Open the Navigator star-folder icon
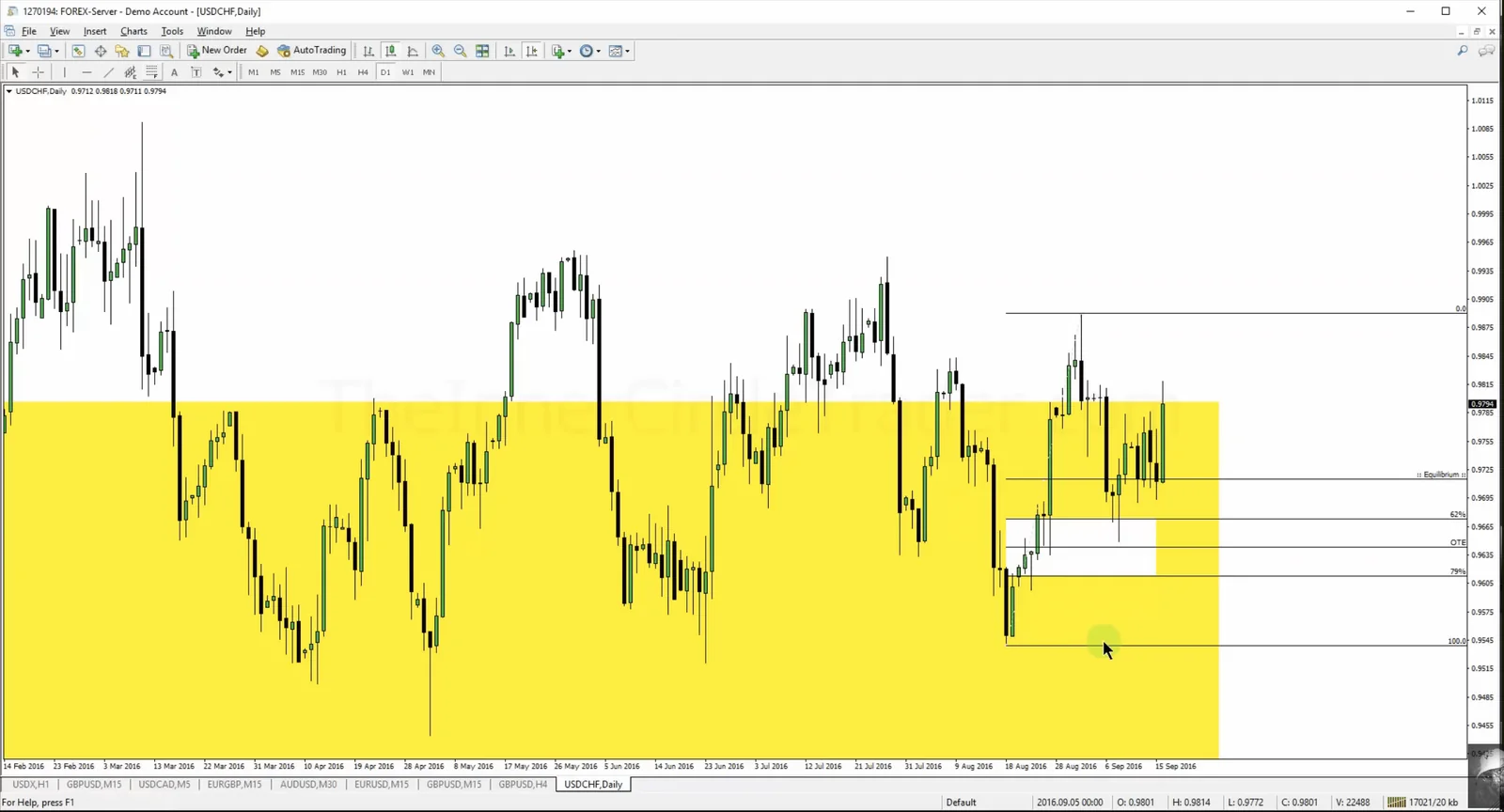Screen dimensions: 1504x812 coord(122,51)
